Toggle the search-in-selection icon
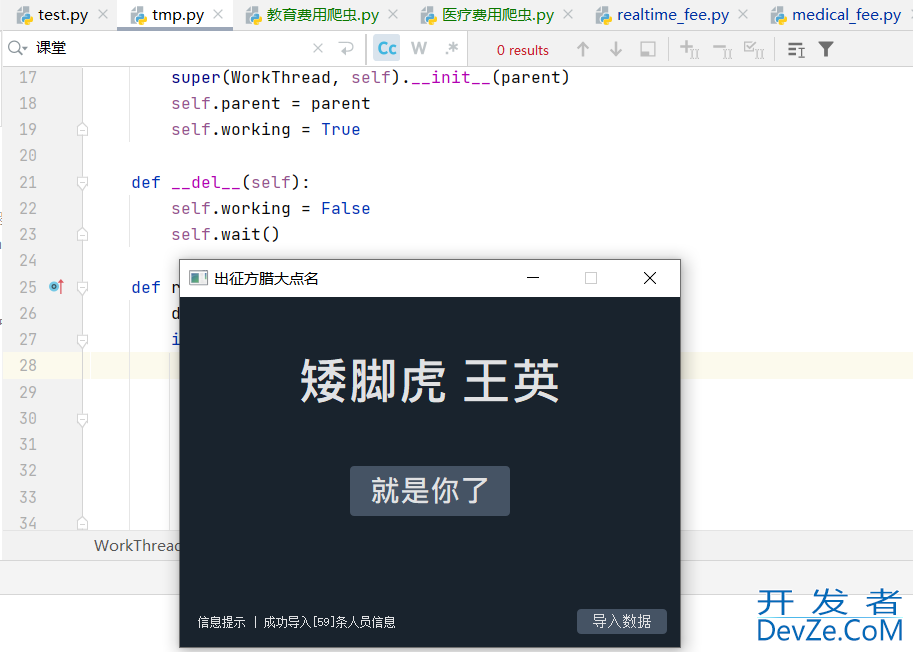 click(x=648, y=49)
